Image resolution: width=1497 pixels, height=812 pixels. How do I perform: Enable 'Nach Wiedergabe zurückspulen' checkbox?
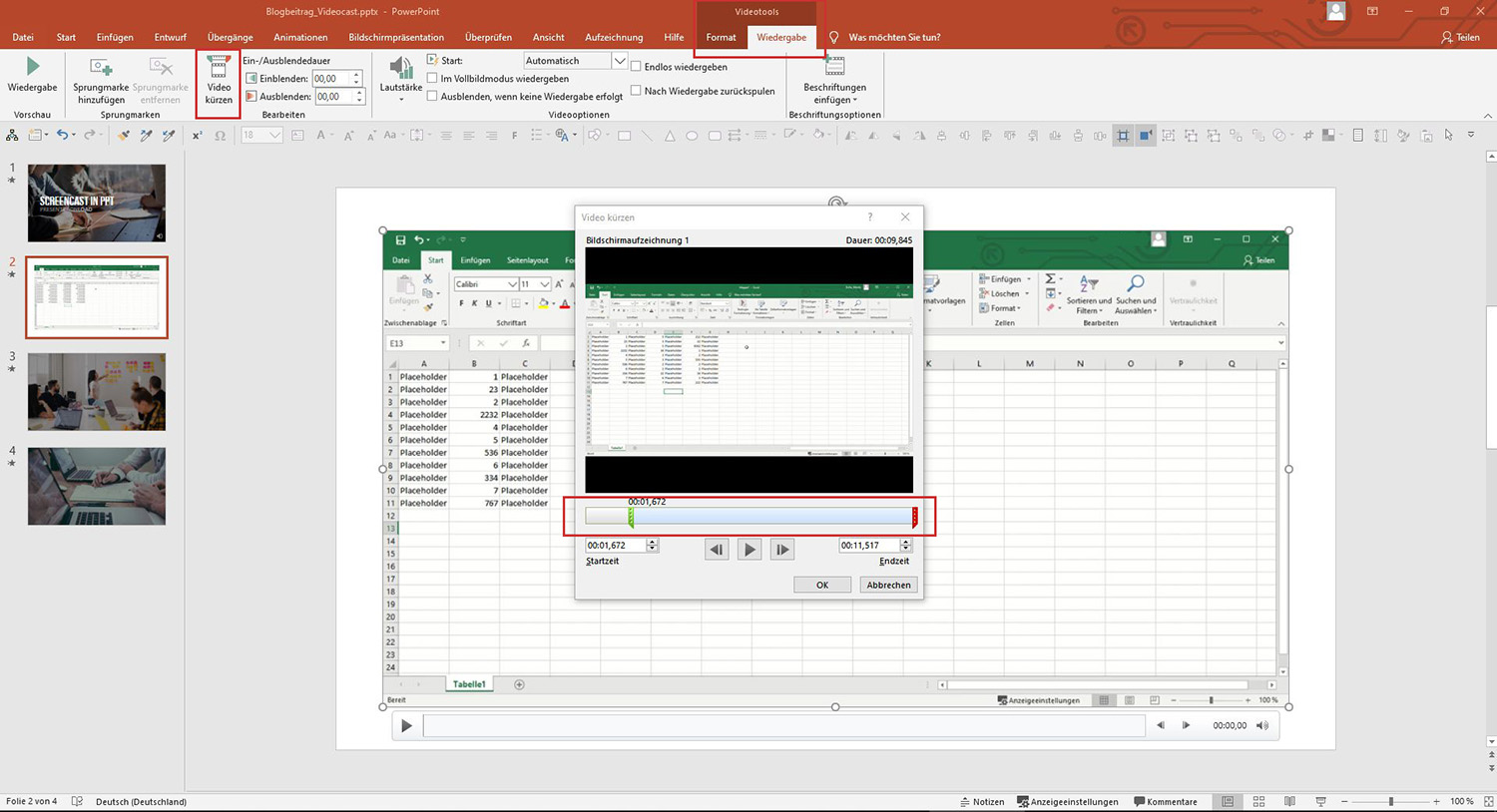pyautogui.click(x=636, y=90)
